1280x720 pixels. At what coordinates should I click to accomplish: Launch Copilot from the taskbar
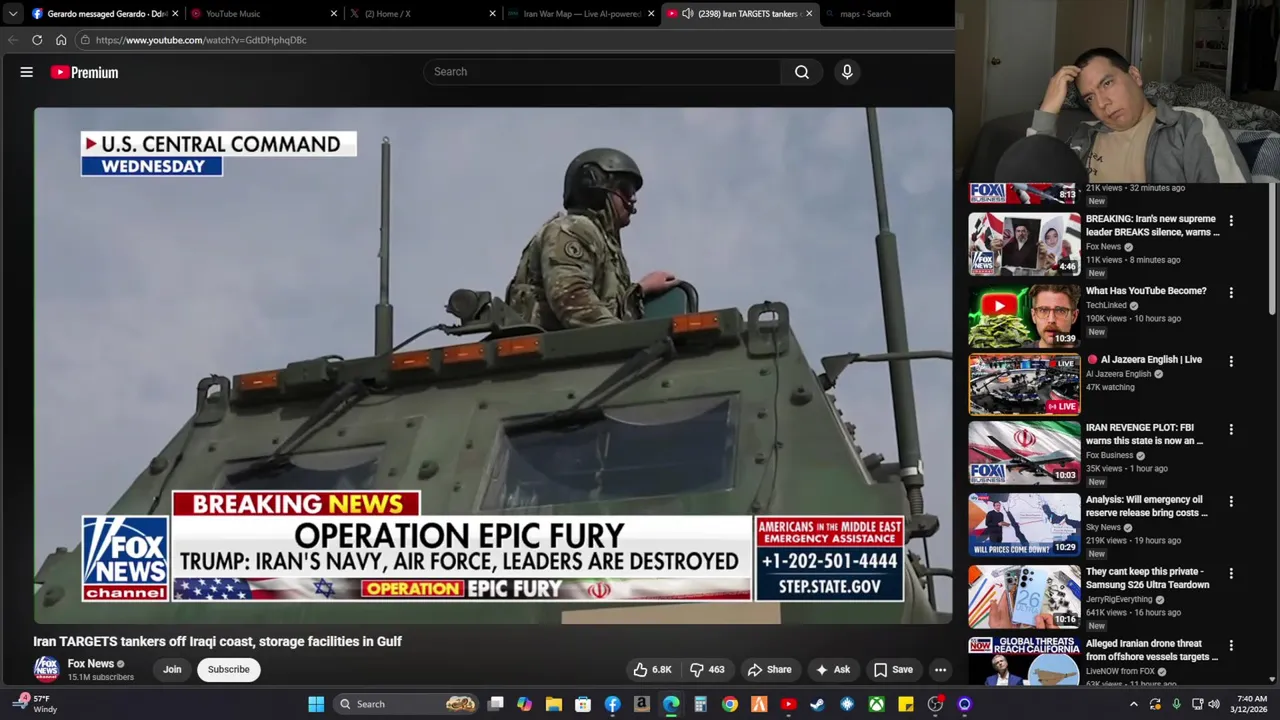[525, 704]
